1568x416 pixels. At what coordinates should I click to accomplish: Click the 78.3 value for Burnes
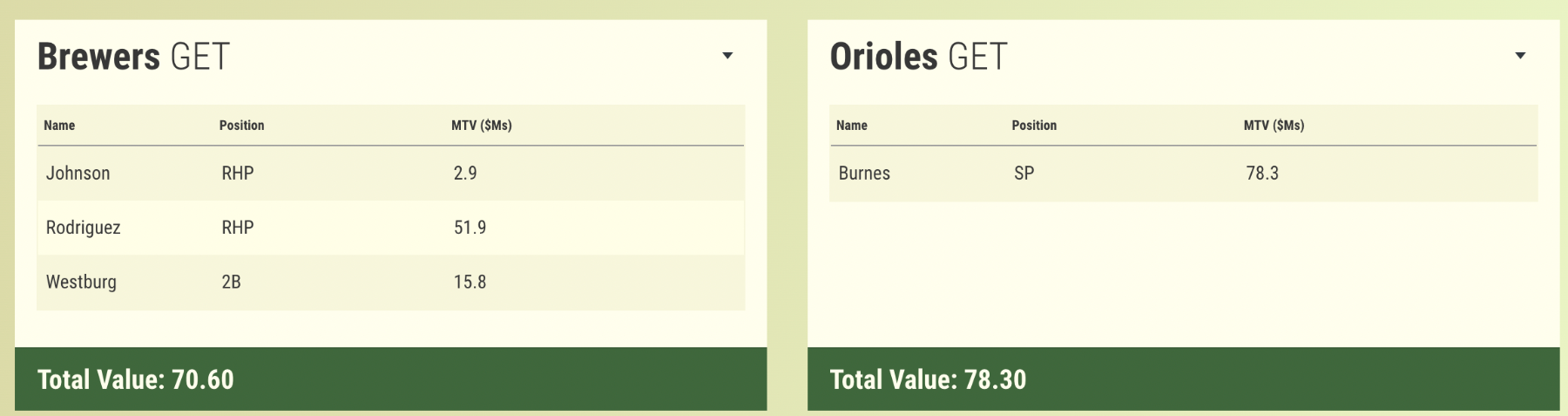[x=1262, y=173]
